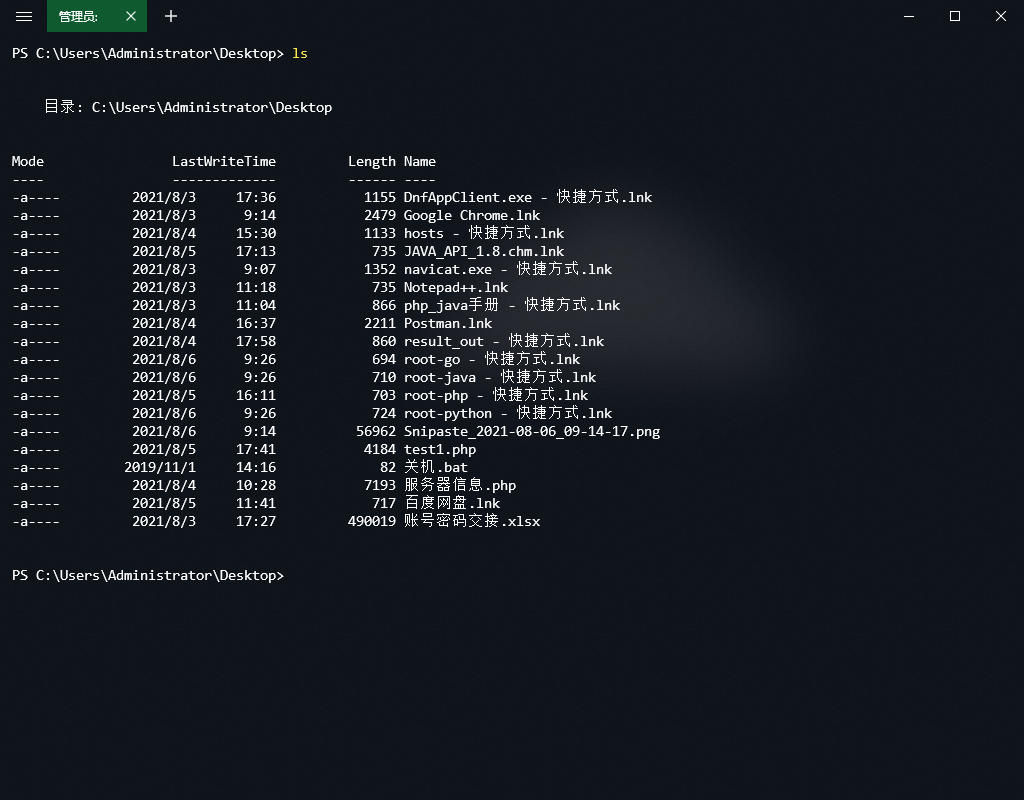
Task: Add a new terminal tab
Action: (x=171, y=16)
